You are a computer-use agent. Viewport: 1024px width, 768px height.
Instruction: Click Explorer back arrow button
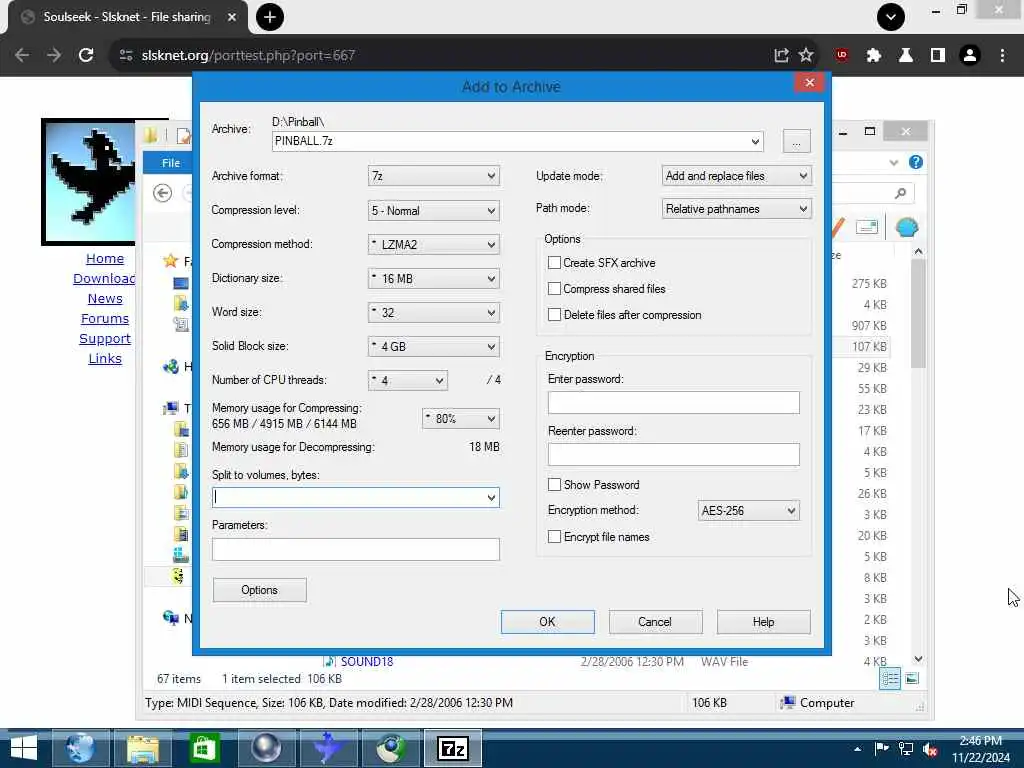pos(163,193)
